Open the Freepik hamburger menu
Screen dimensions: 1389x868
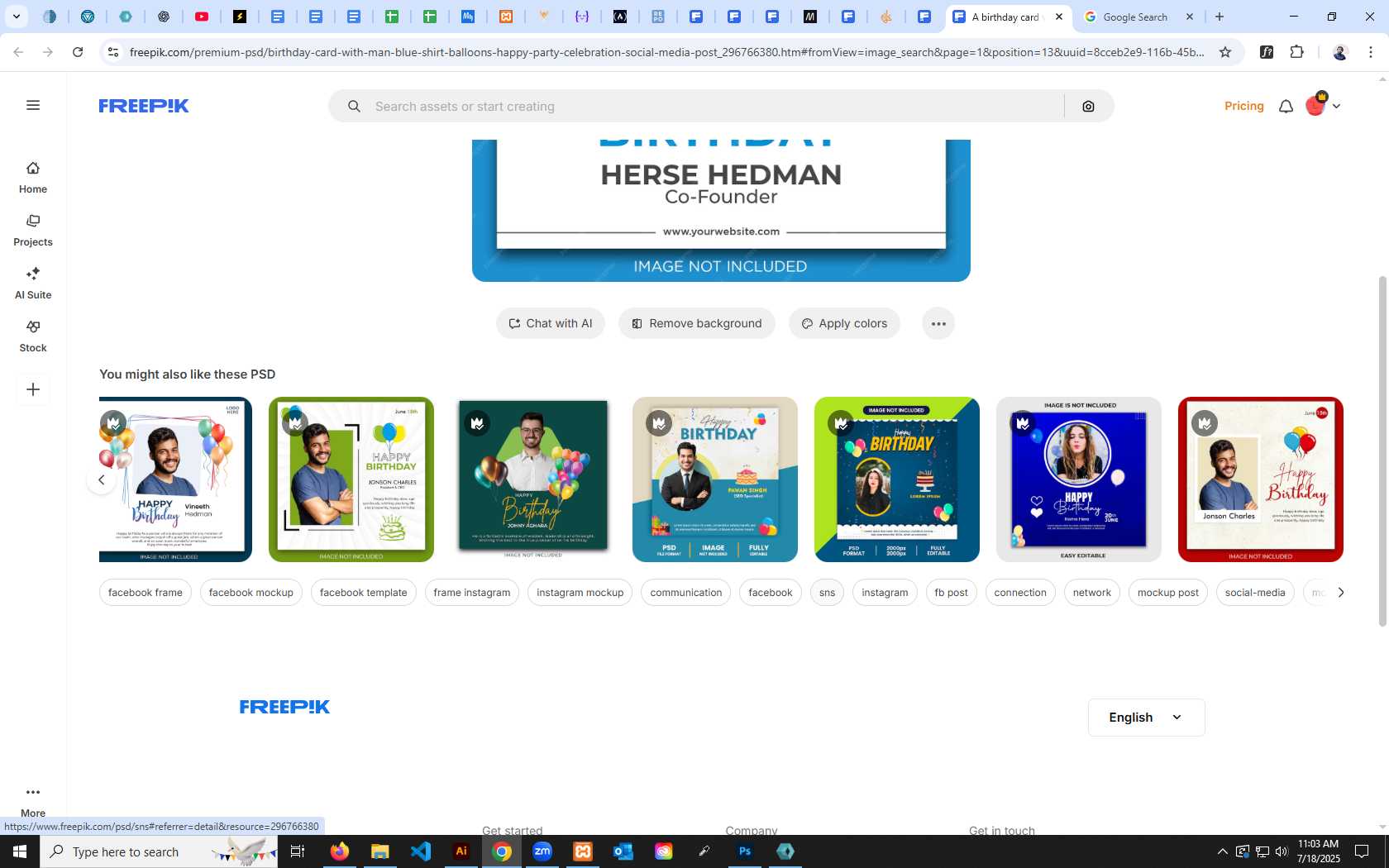(33, 105)
